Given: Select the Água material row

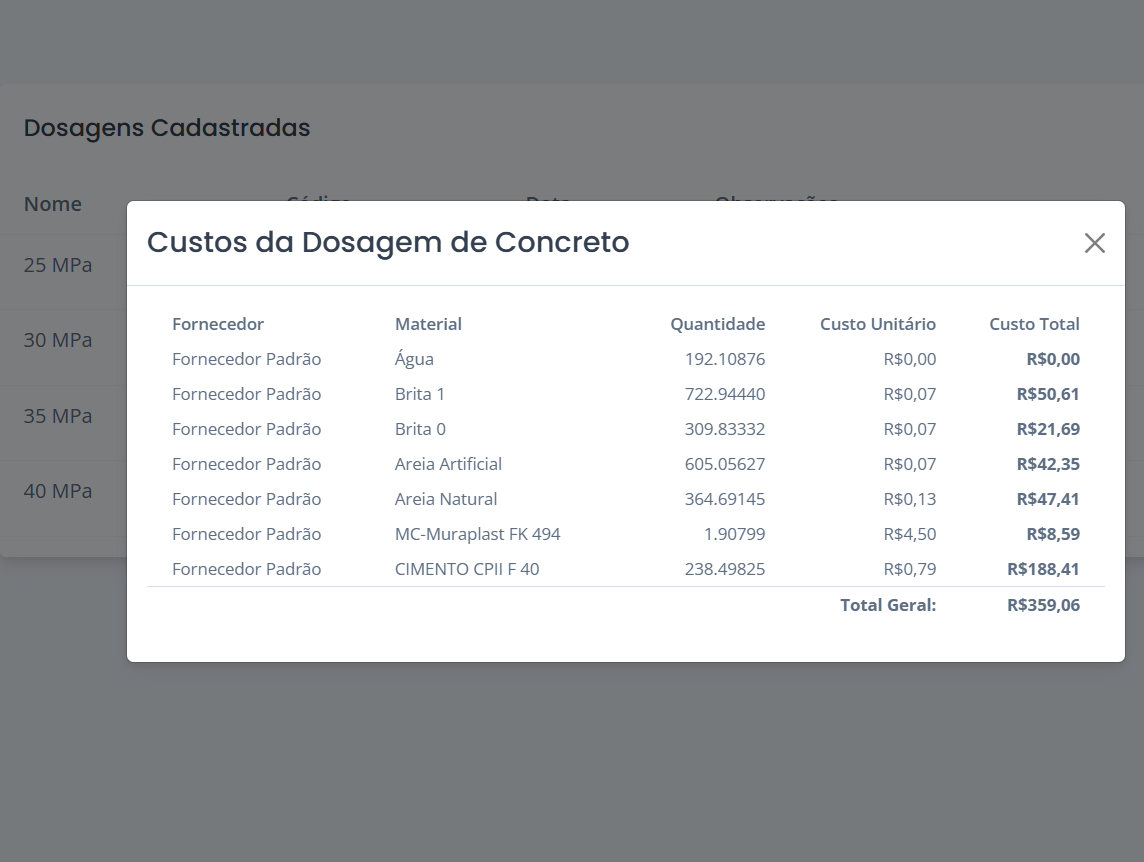Looking at the screenshot, I should (x=414, y=359).
